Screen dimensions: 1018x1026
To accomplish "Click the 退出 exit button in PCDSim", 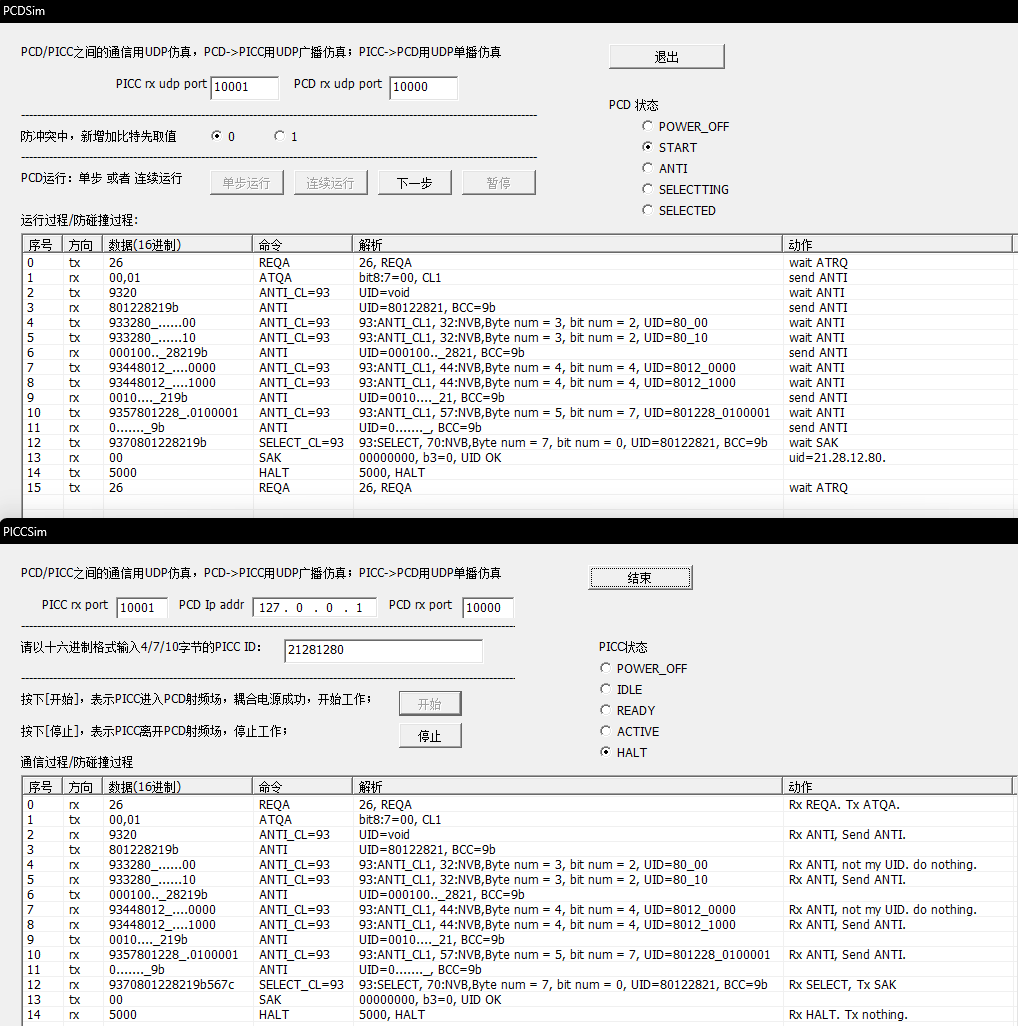I will pos(666,57).
